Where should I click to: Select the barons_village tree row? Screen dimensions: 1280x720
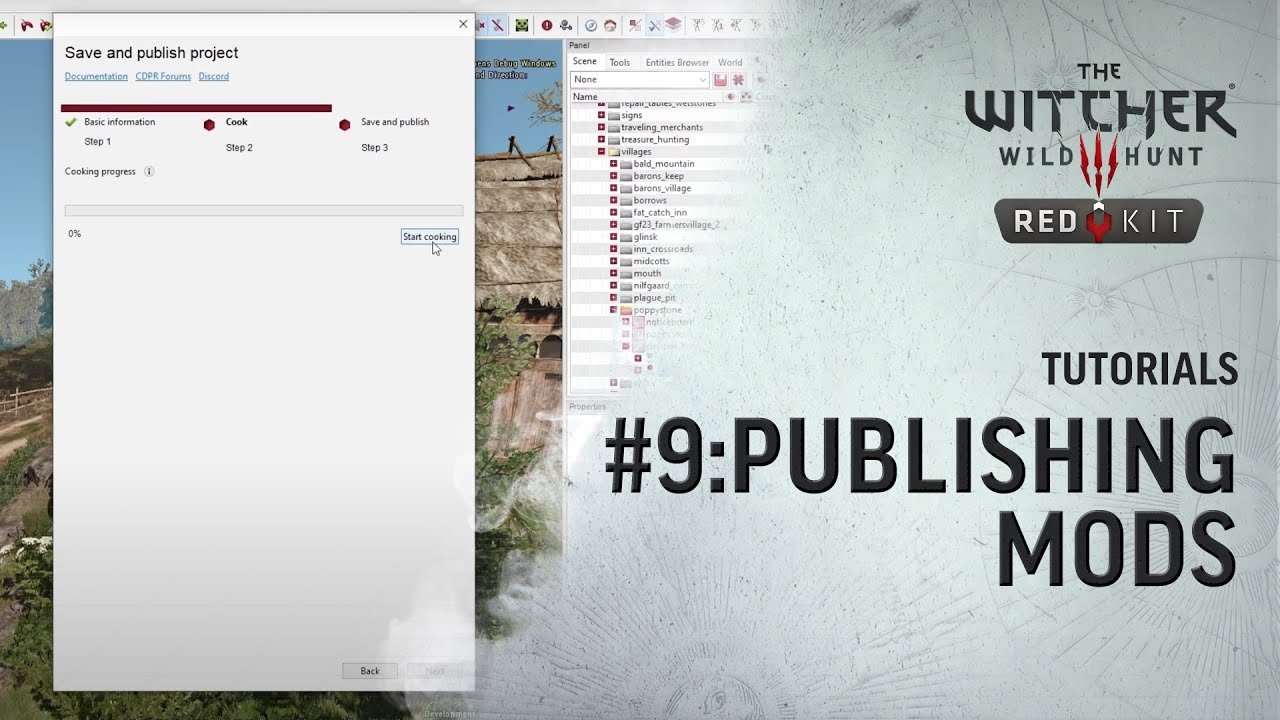[662, 188]
